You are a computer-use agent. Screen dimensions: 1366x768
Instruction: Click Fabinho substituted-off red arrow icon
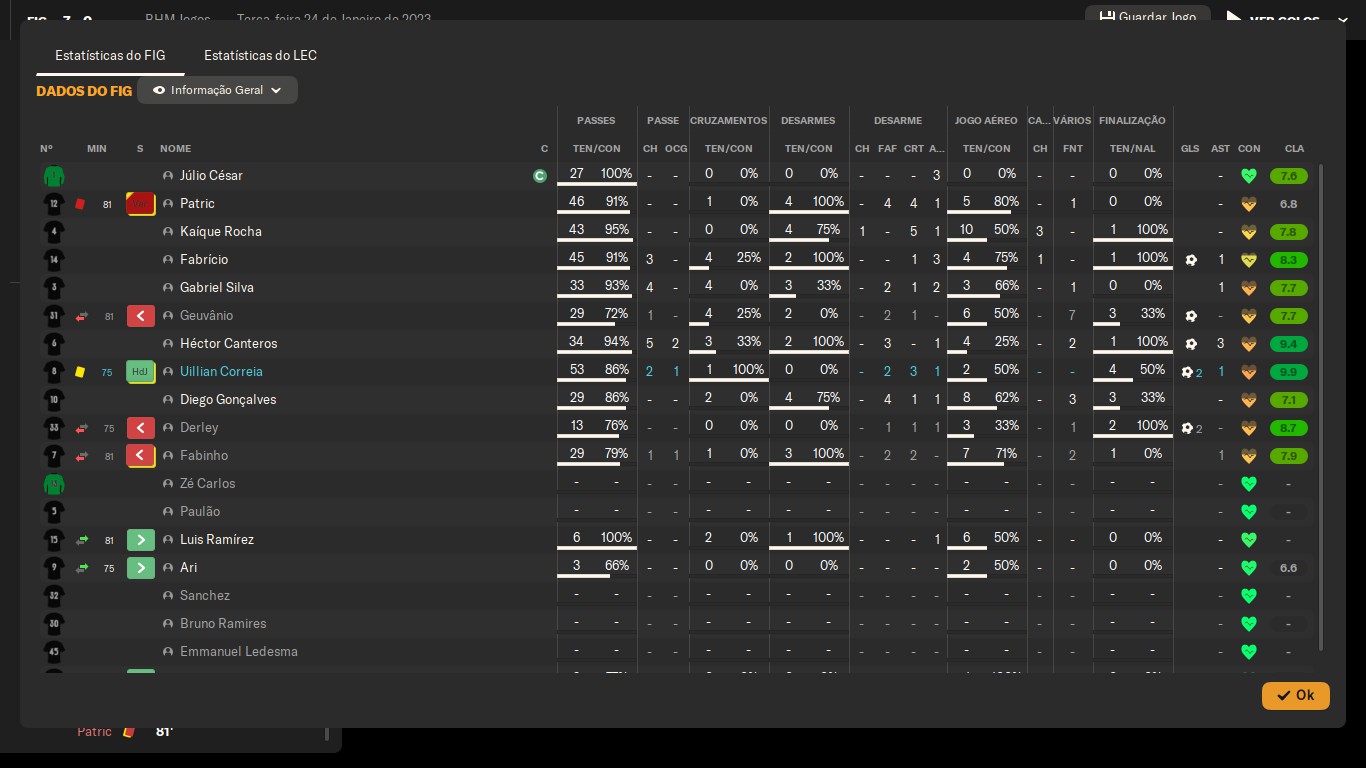[x=82, y=456]
